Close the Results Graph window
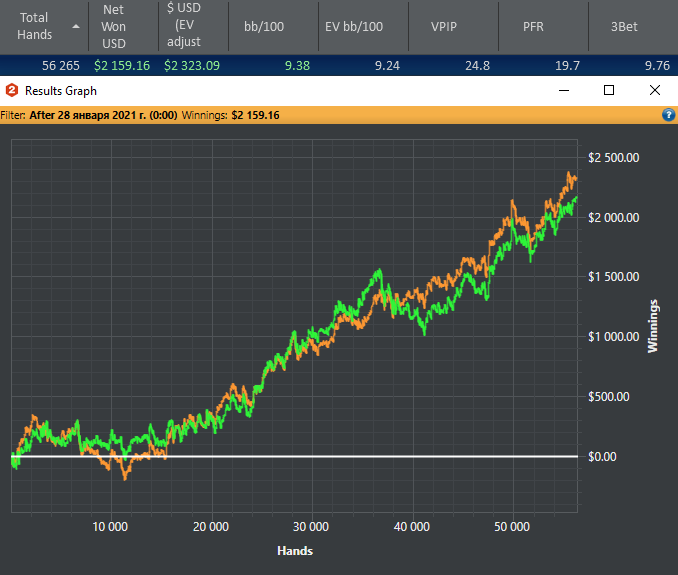 [655, 90]
